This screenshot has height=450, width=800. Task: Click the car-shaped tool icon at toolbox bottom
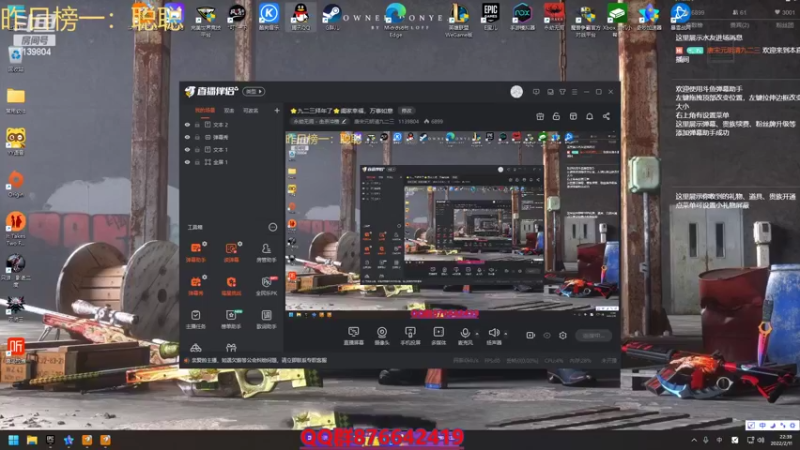(x=195, y=348)
